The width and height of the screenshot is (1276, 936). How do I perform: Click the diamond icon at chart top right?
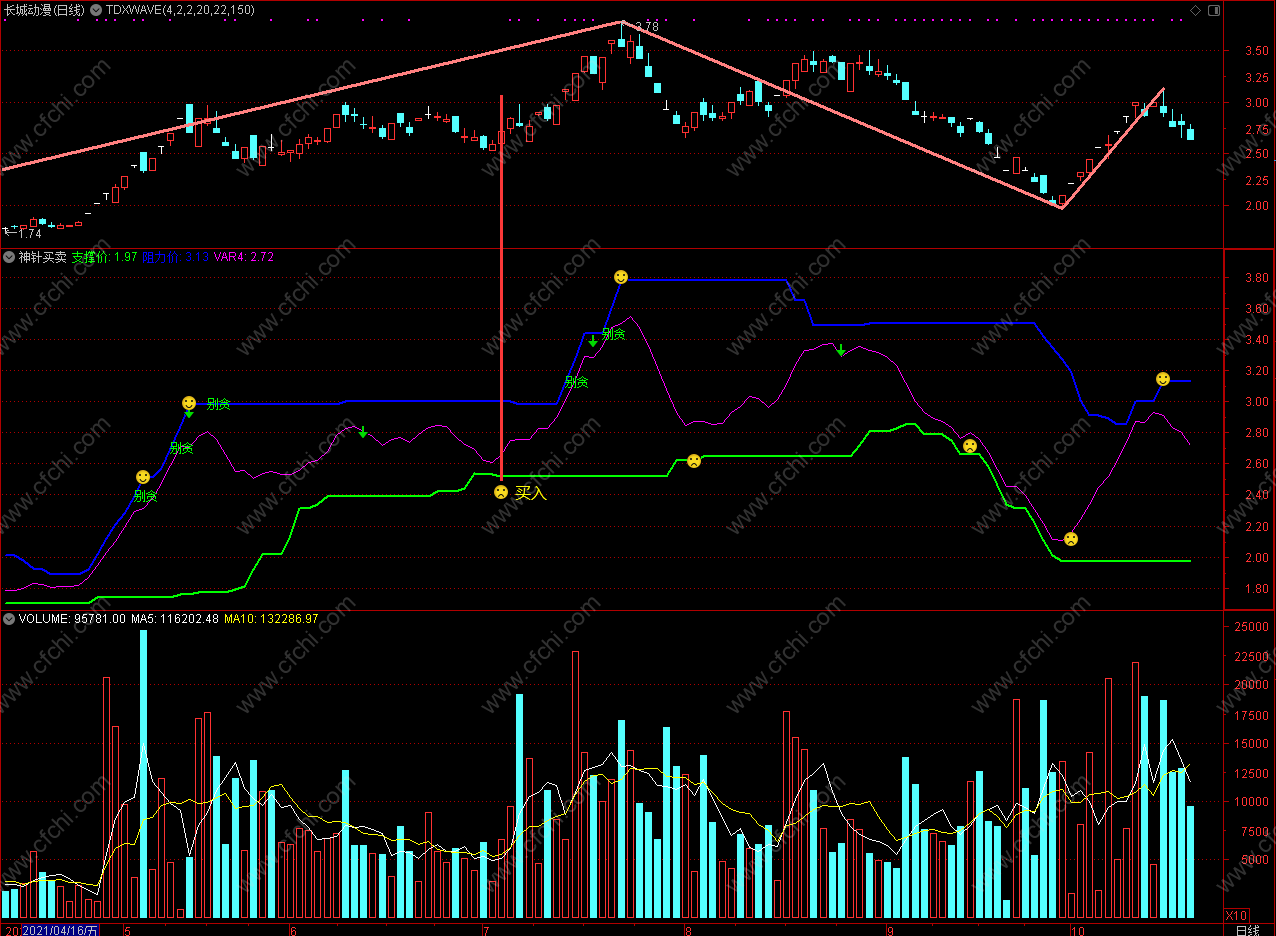[x=1195, y=10]
